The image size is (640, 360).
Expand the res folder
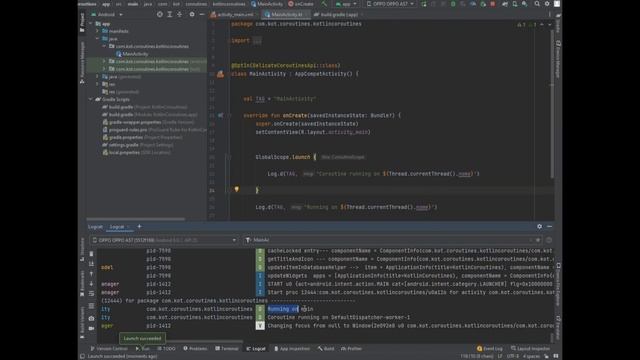[97, 84]
